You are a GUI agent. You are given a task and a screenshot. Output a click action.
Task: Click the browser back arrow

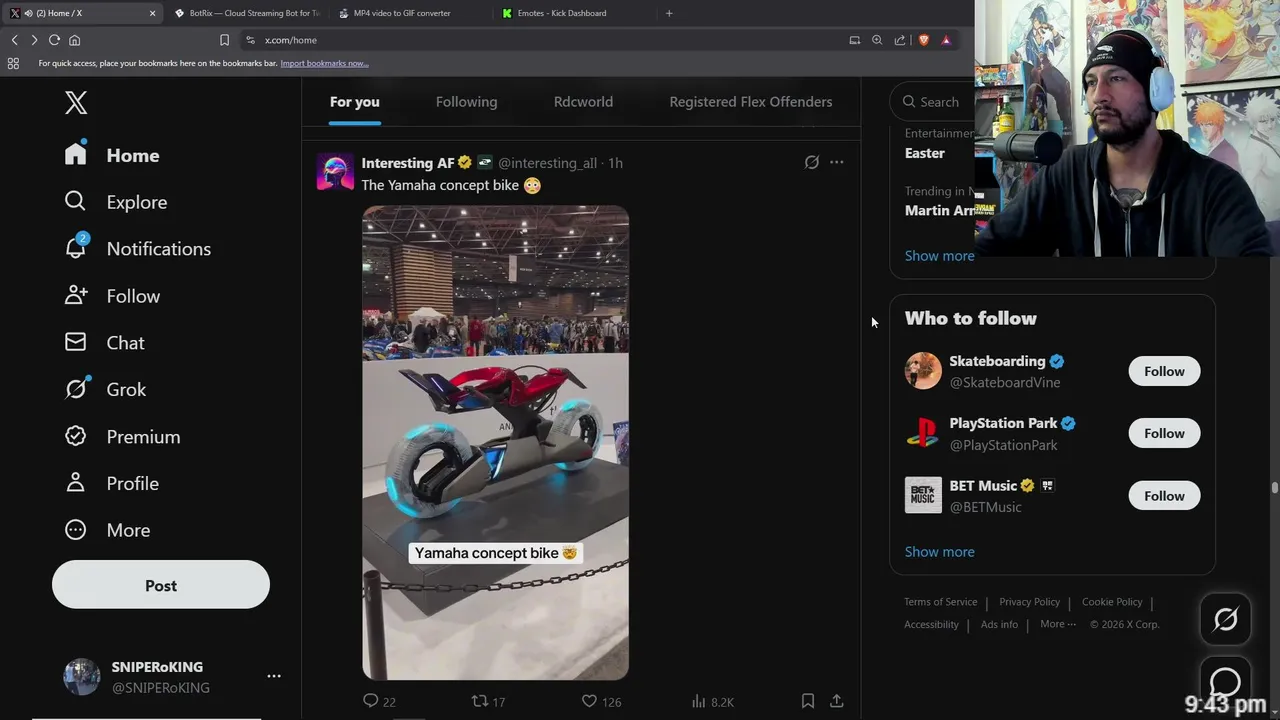click(x=14, y=40)
